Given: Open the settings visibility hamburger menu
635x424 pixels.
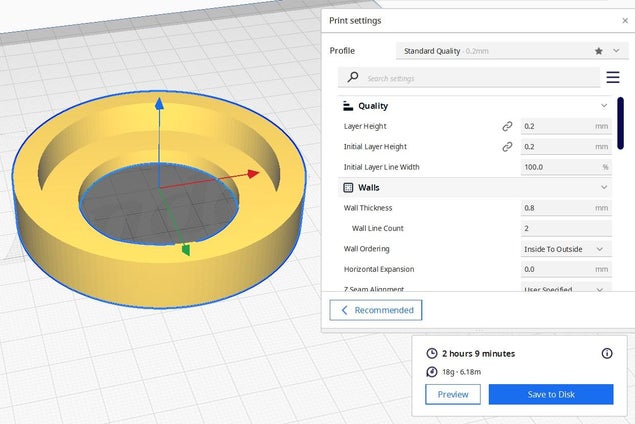Looking at the screenshot, I should click(x=613, y=77).
